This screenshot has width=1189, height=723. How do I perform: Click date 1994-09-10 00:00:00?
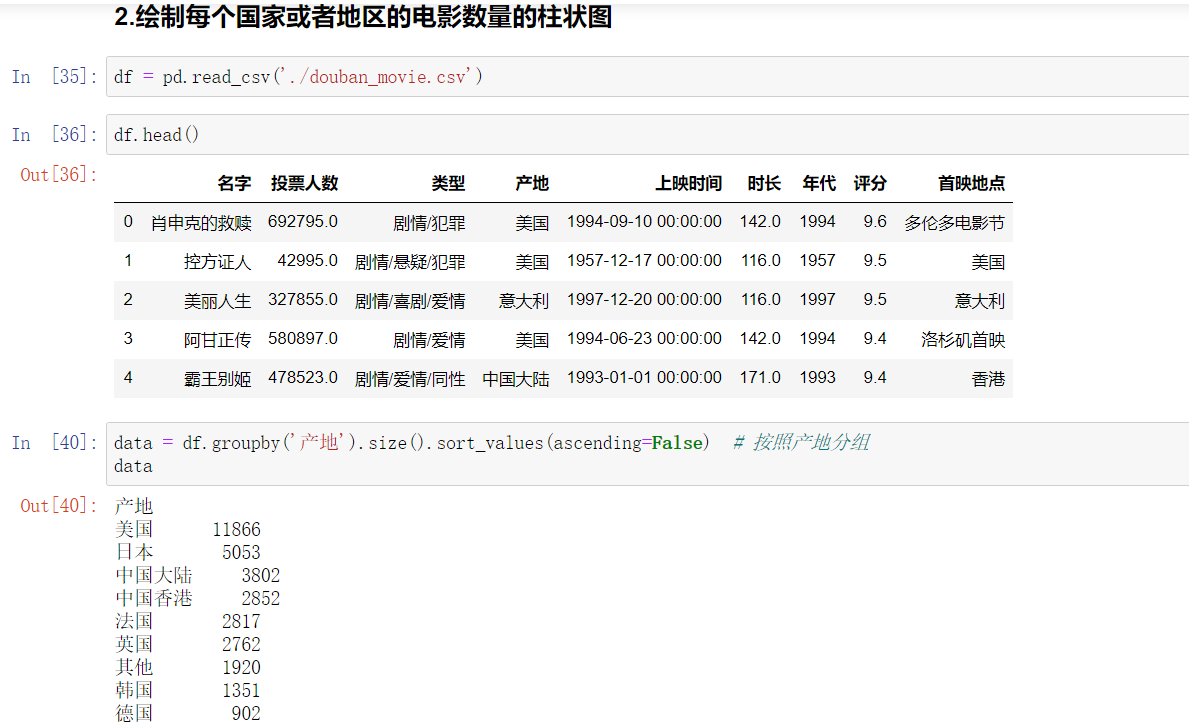(644, 222)
